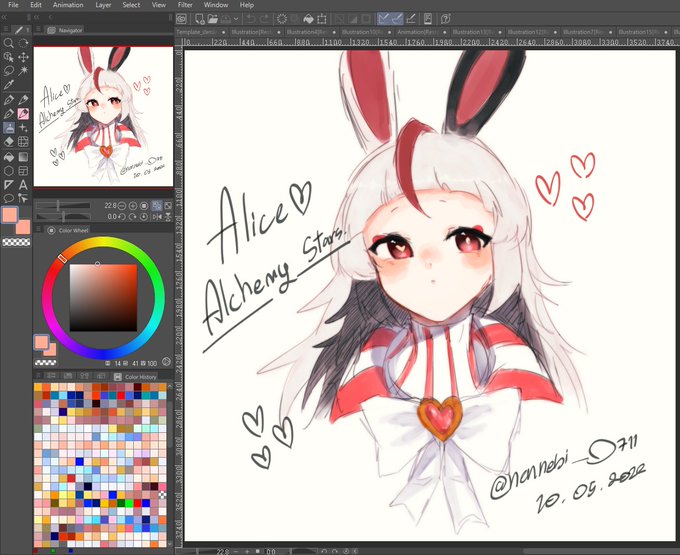Click the Redo arrow in toolbar
The width and height of the screenshot is (680, 555).
coord(264,19)
